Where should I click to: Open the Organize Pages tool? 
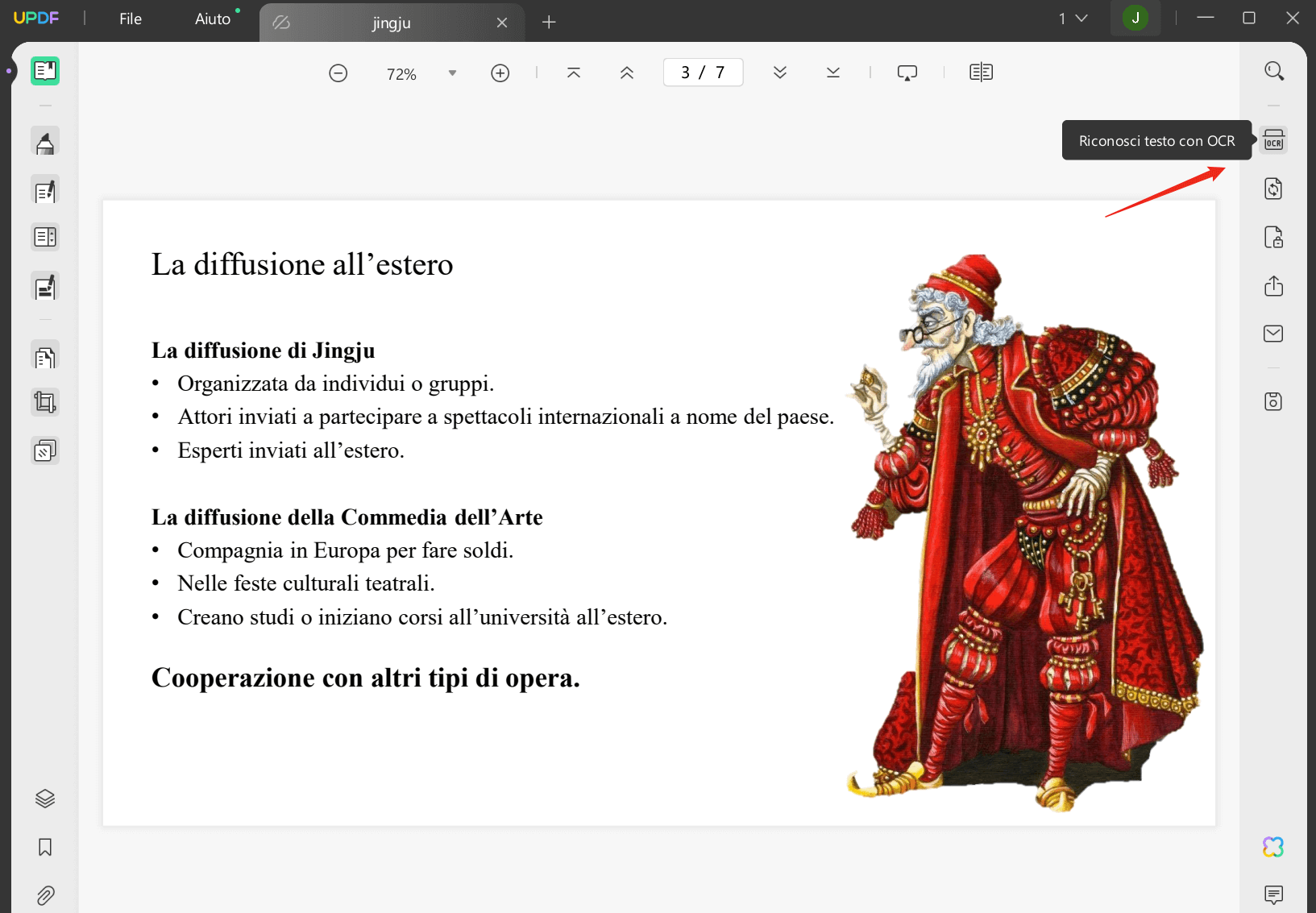pyautogui.click(x=45, y=356)
